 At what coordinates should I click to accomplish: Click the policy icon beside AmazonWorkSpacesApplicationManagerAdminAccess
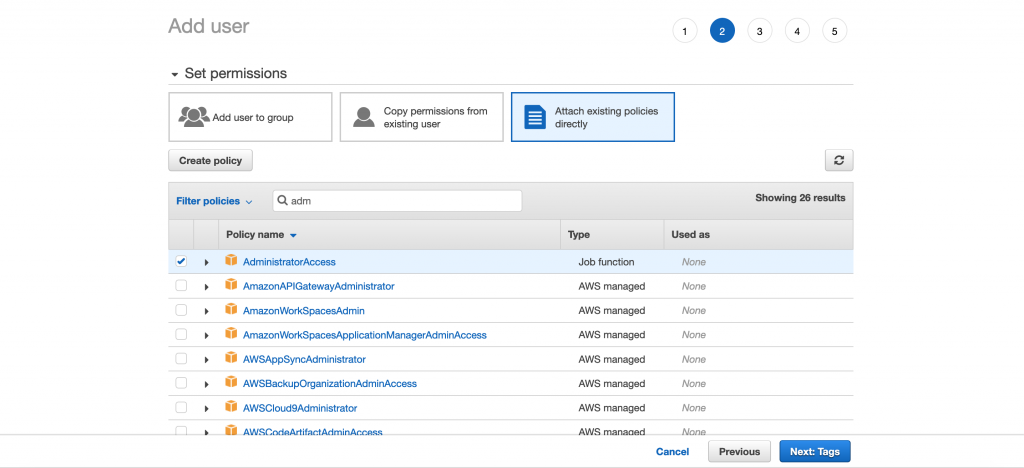pyautogui.click(x=231, y=334)
